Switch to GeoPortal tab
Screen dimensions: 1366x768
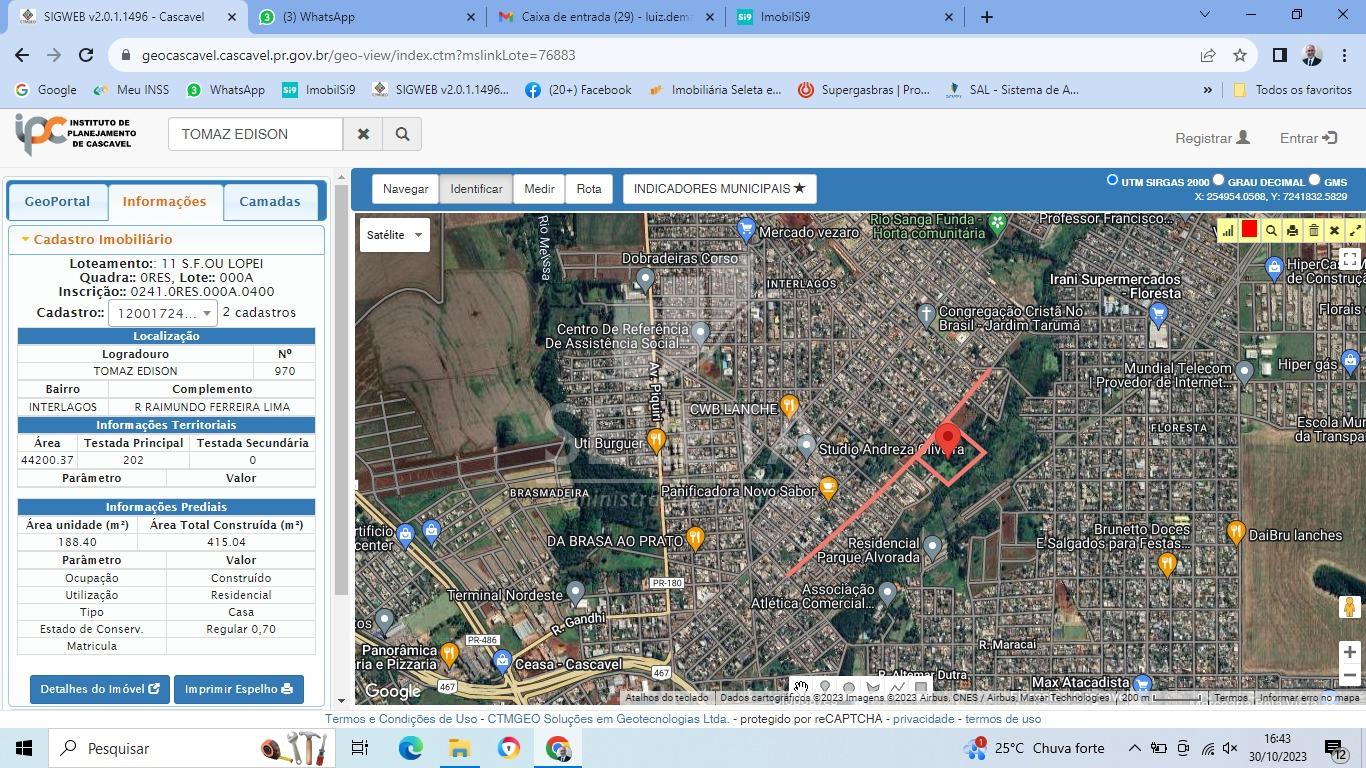57,202
